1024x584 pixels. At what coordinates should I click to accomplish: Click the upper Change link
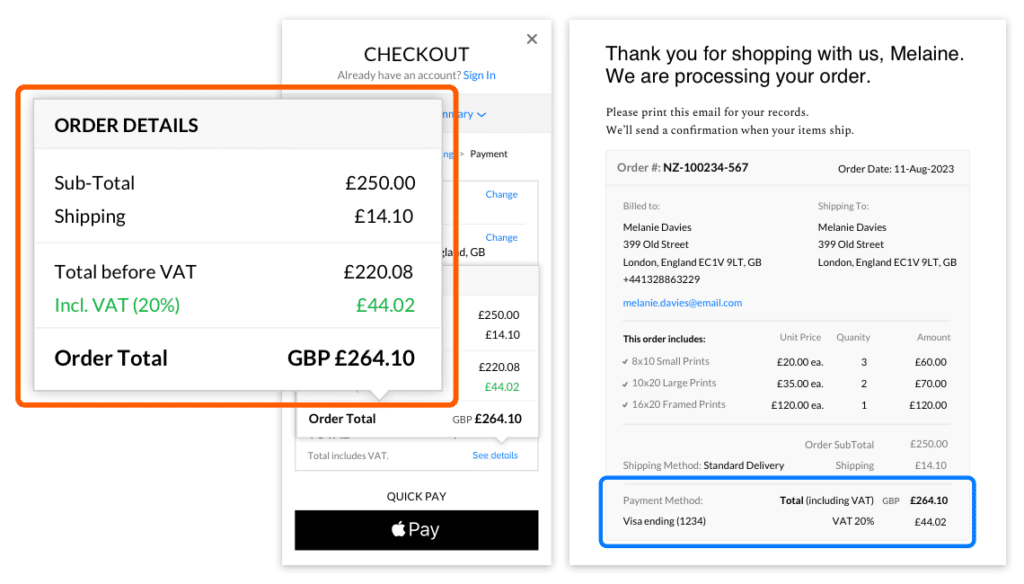pos(501,194)
